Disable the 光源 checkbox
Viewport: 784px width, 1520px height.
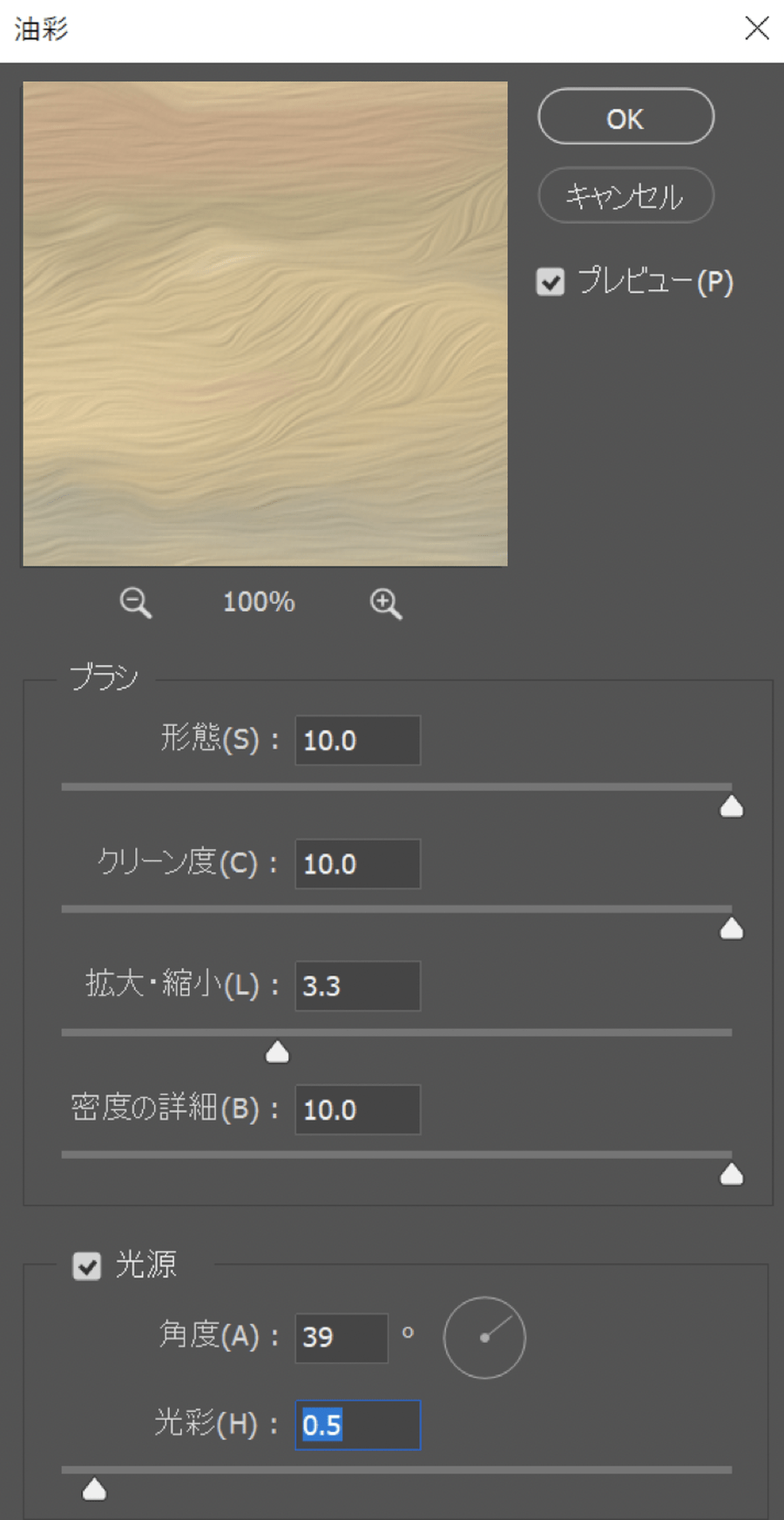pyautogui.click(x=86, y=1266)
